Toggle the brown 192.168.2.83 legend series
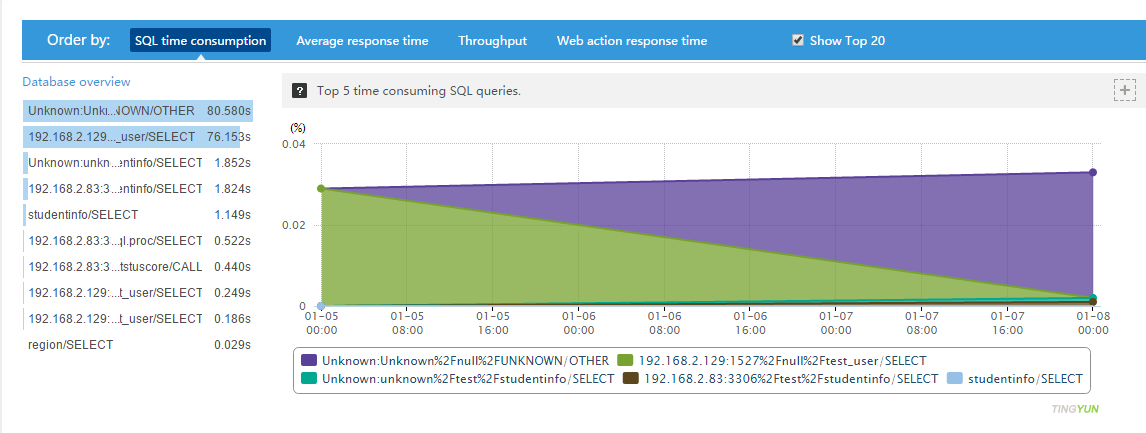1146x433 pixels. point(631,379)
